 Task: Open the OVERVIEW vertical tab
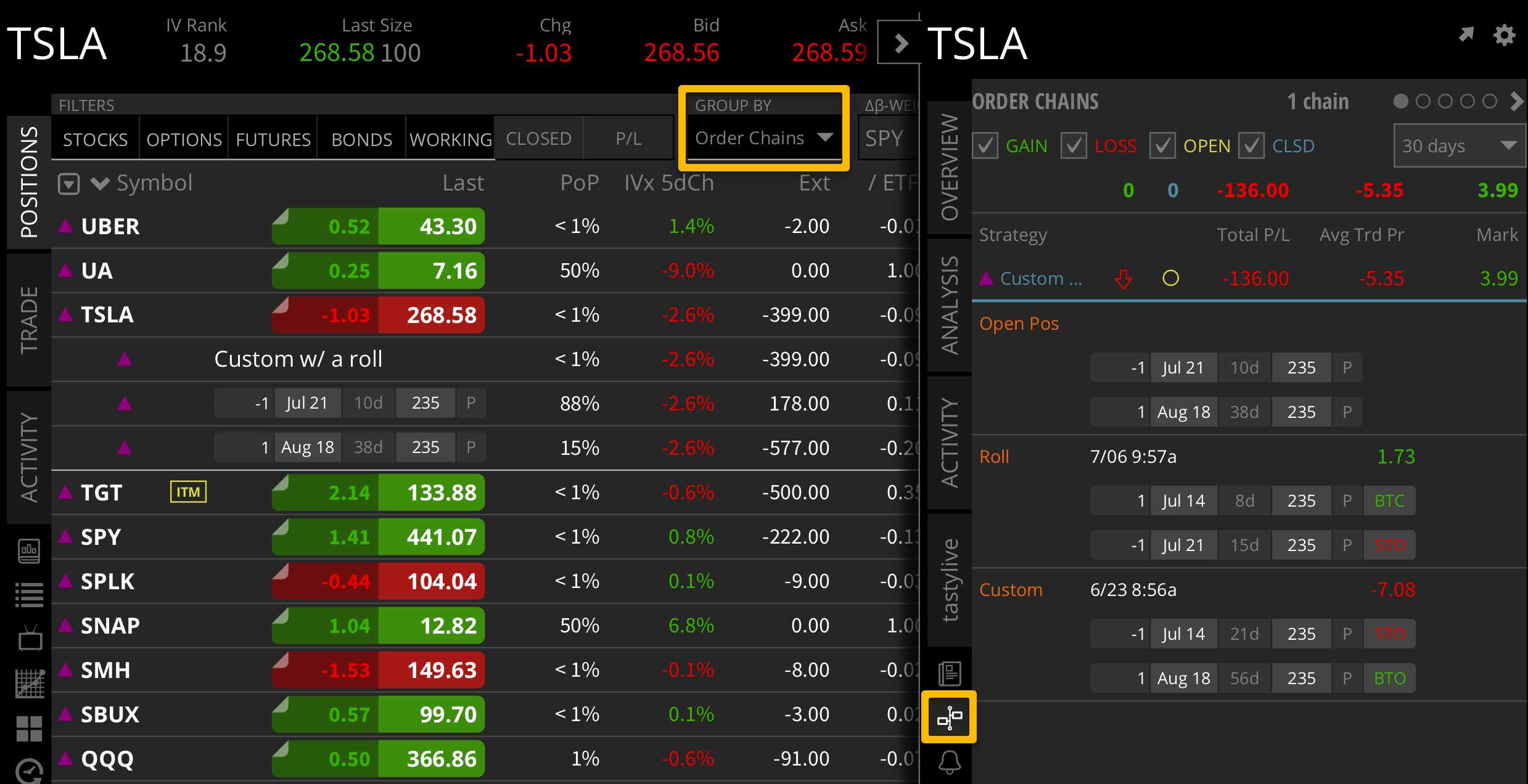click(949, 166)
